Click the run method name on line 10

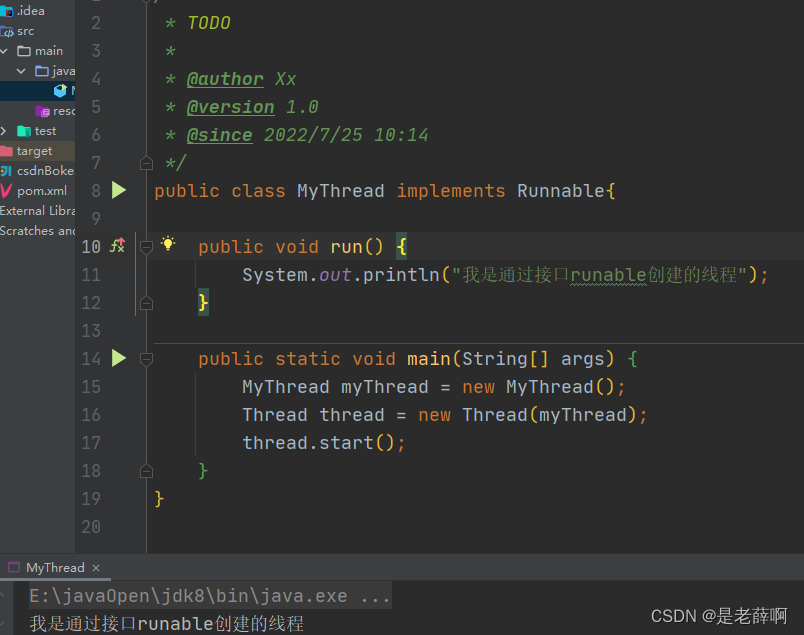(x=347, y=247)
